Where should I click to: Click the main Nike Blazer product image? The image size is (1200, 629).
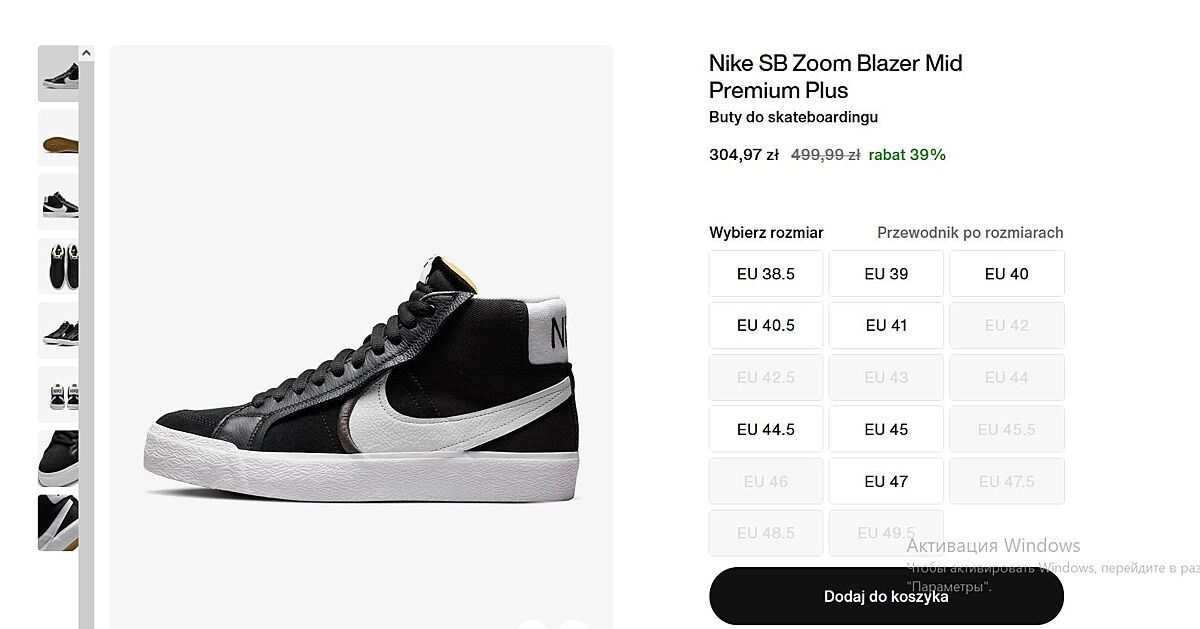point(361,380)
